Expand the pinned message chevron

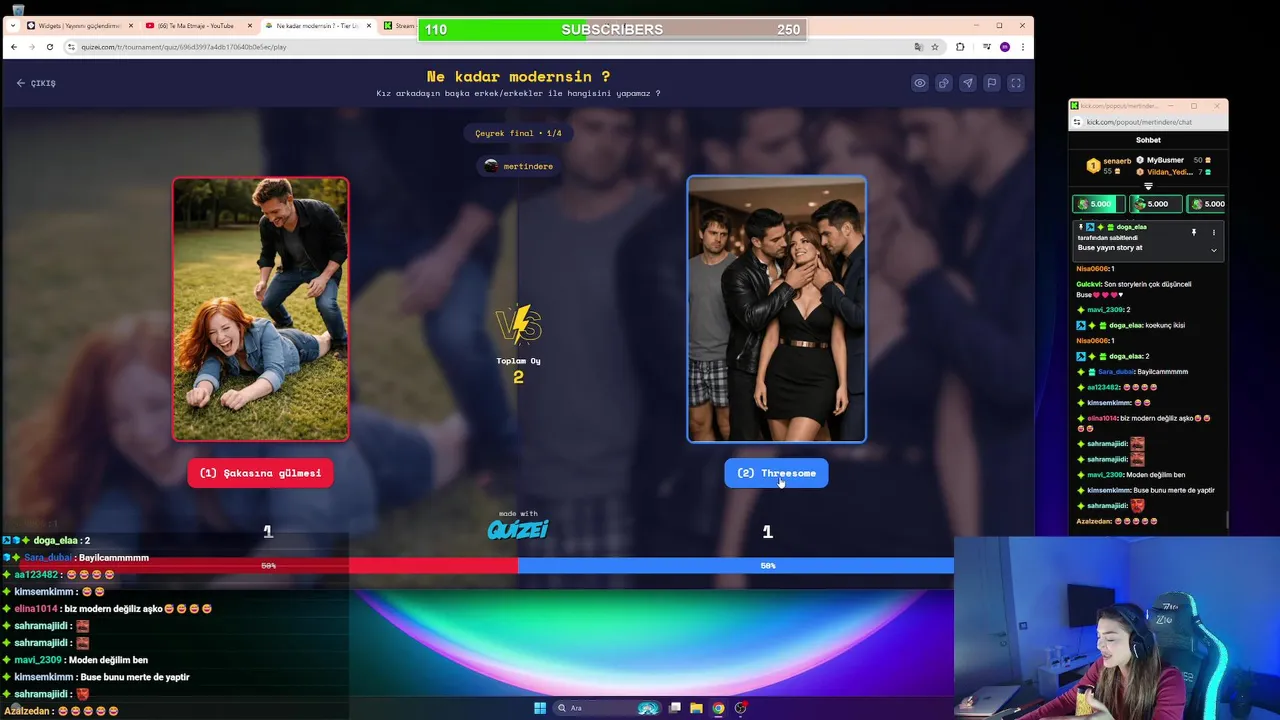pyautogui.click(x=1214, y=250)
